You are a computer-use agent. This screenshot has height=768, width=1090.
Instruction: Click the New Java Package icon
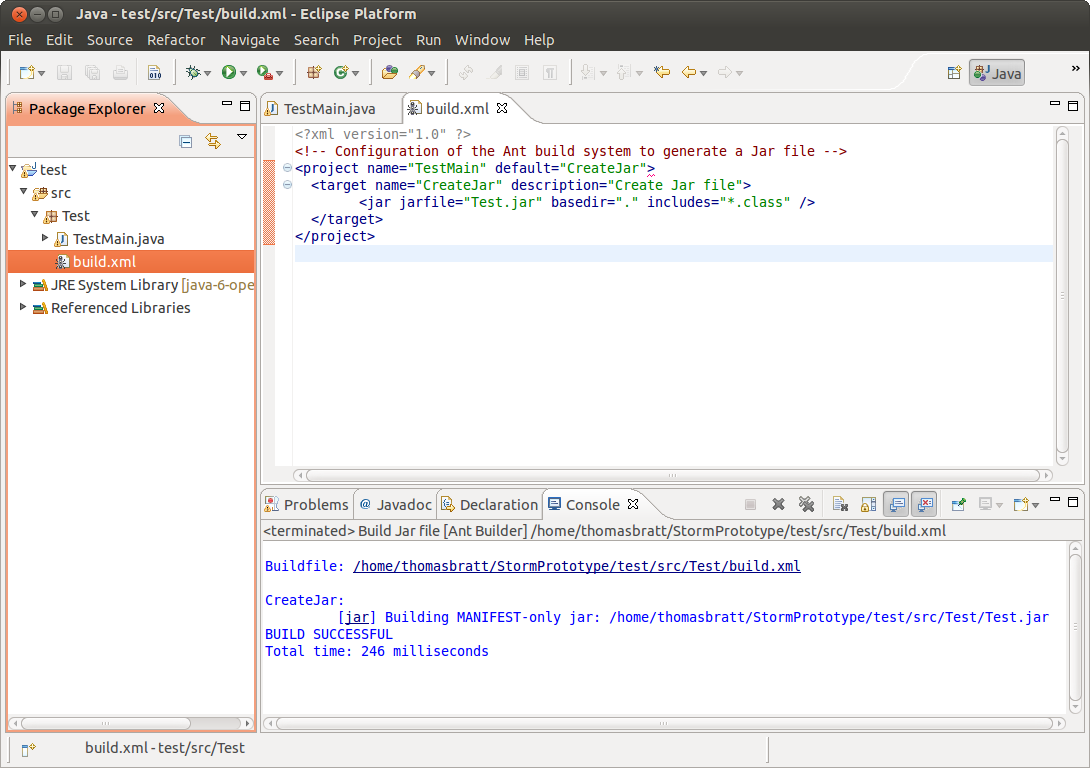point(314,72)
